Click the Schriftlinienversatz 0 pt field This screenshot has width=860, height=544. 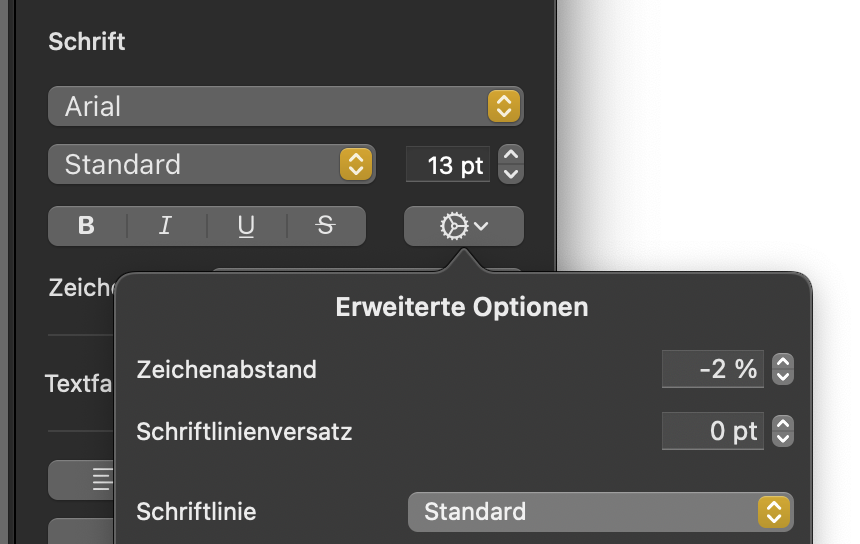[x=713, y=432]
